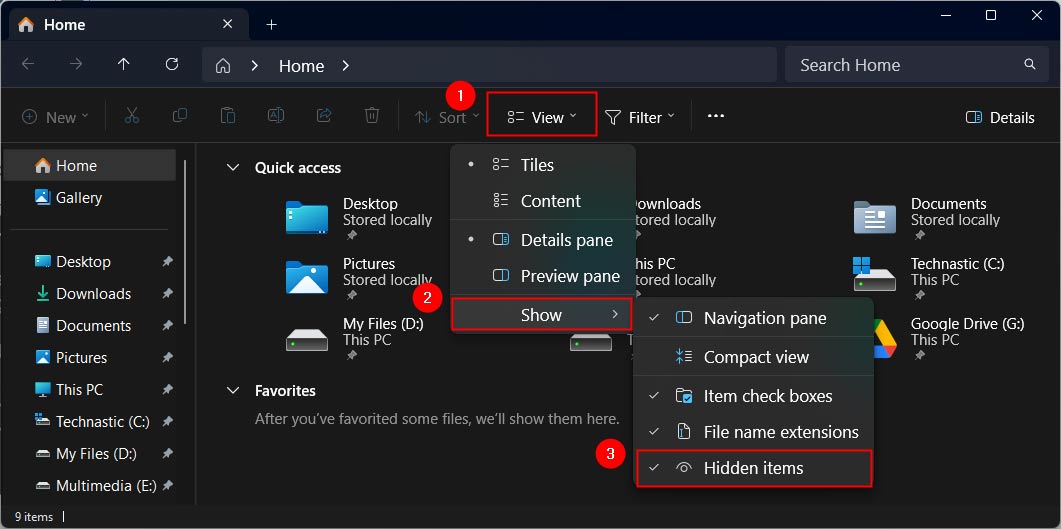Go back with the left arrow
Viewport: 1061px width, 529px height.
[x=28, y=64]
